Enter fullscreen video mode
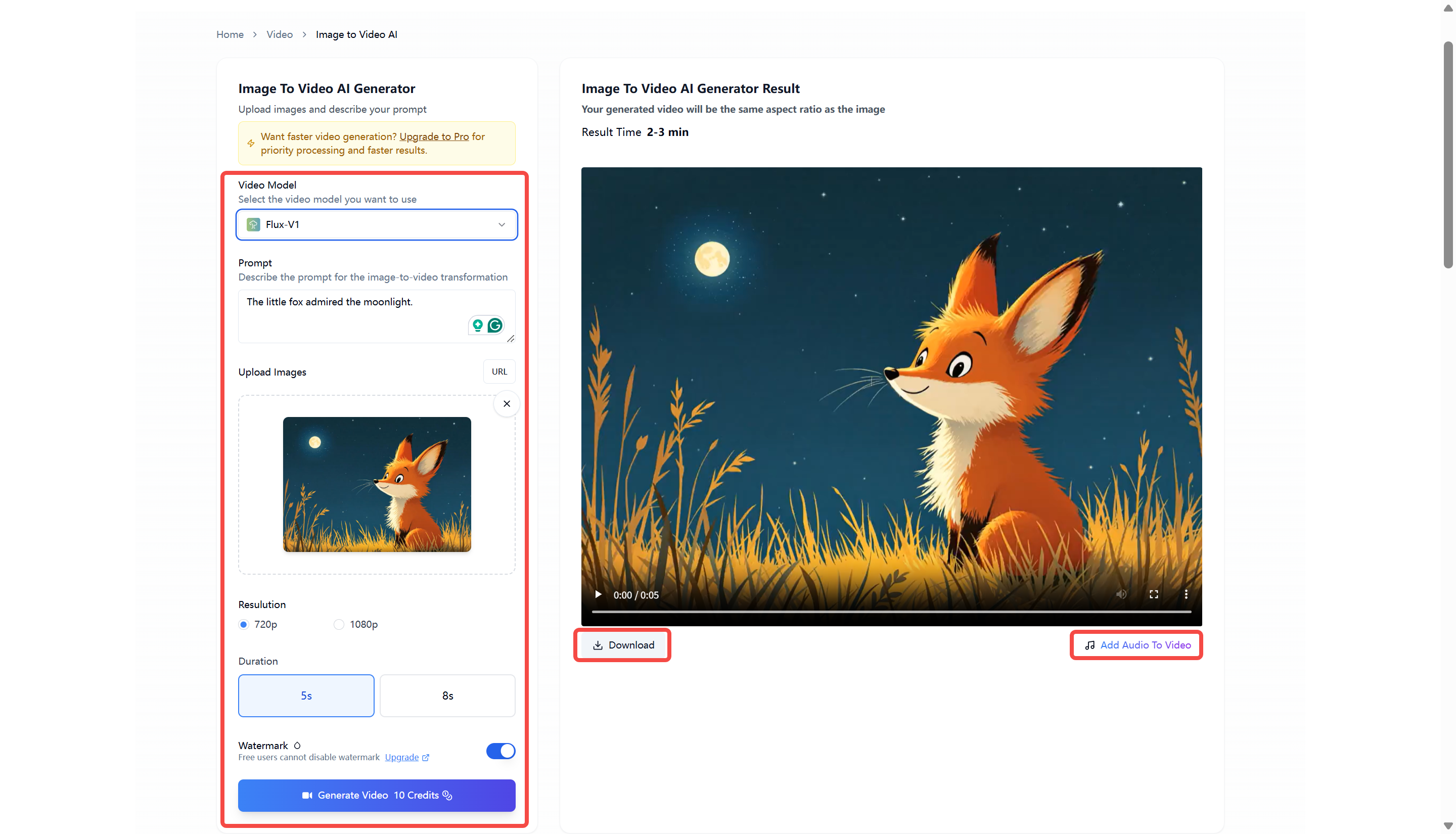 [1154, 594]
